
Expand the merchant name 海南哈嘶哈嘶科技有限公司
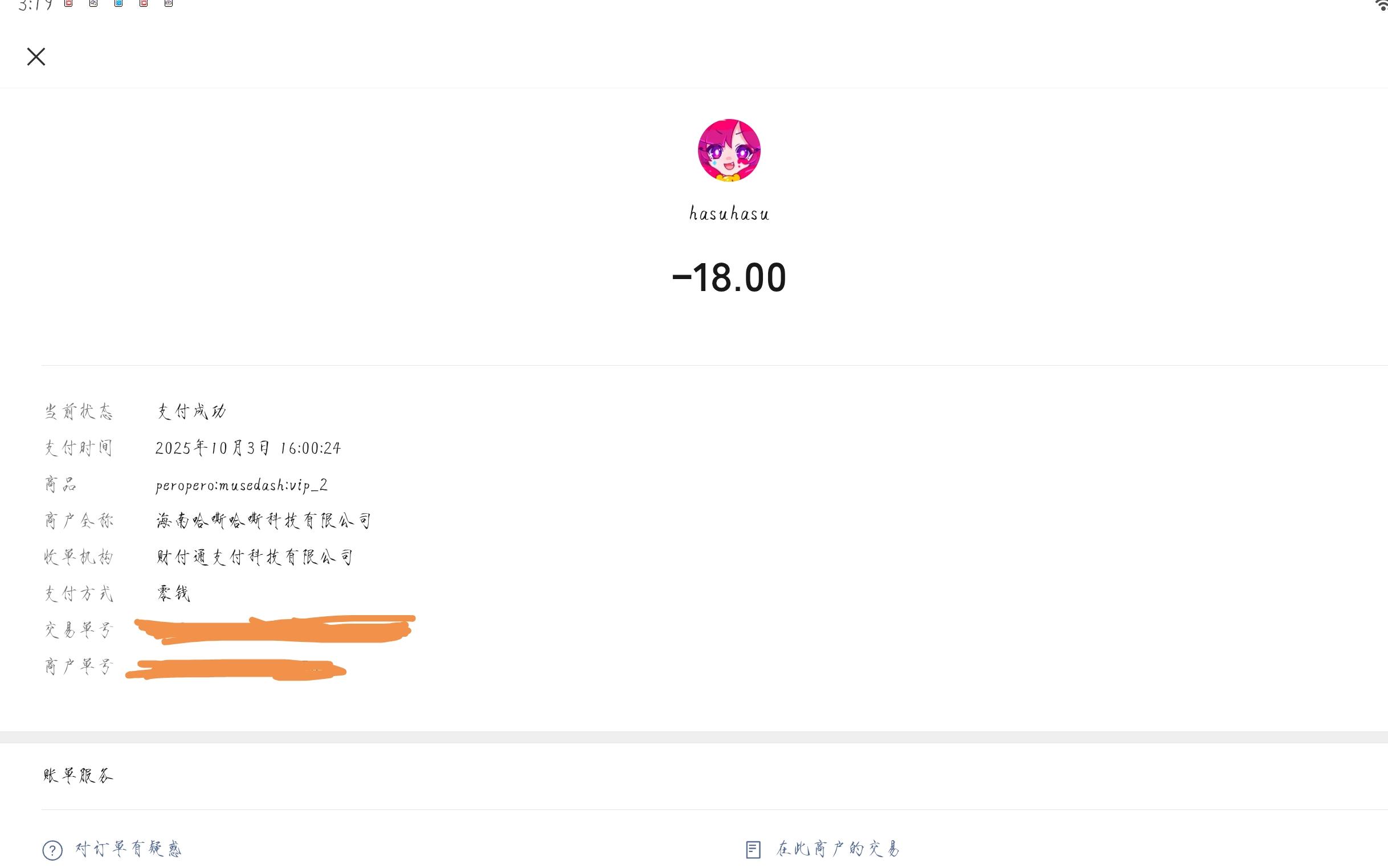pyautogui.click(x=263, y=520)
